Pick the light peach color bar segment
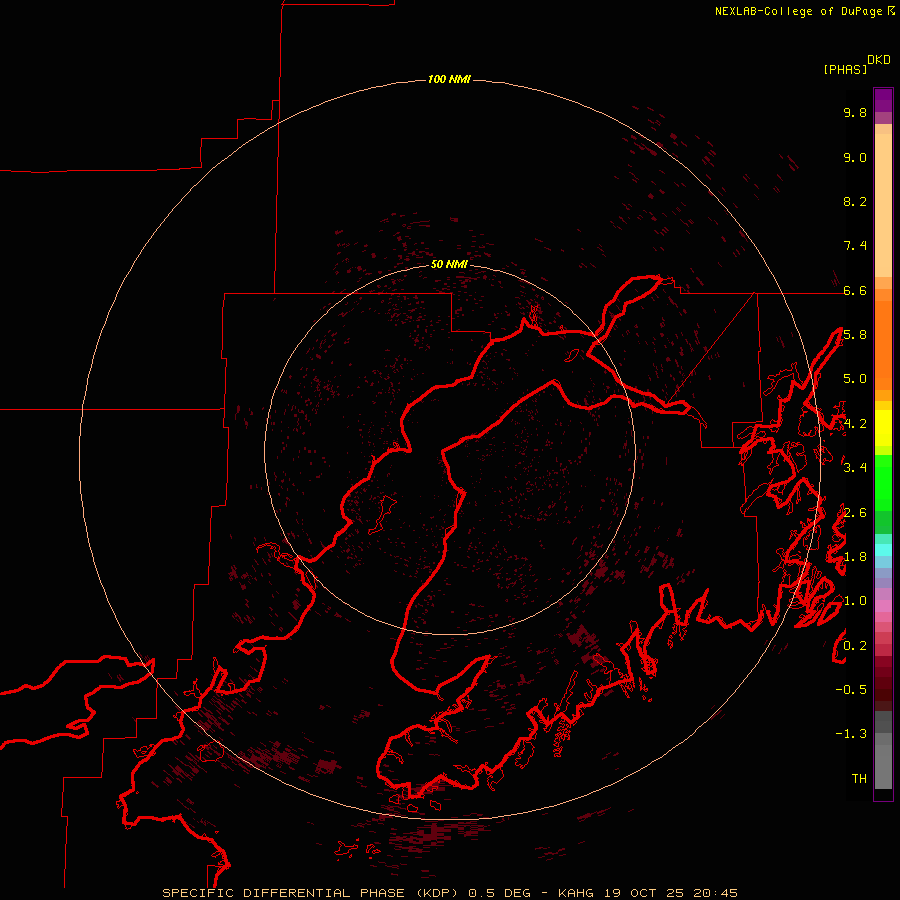Screen dimensions: 900x900 coord(883,205)
